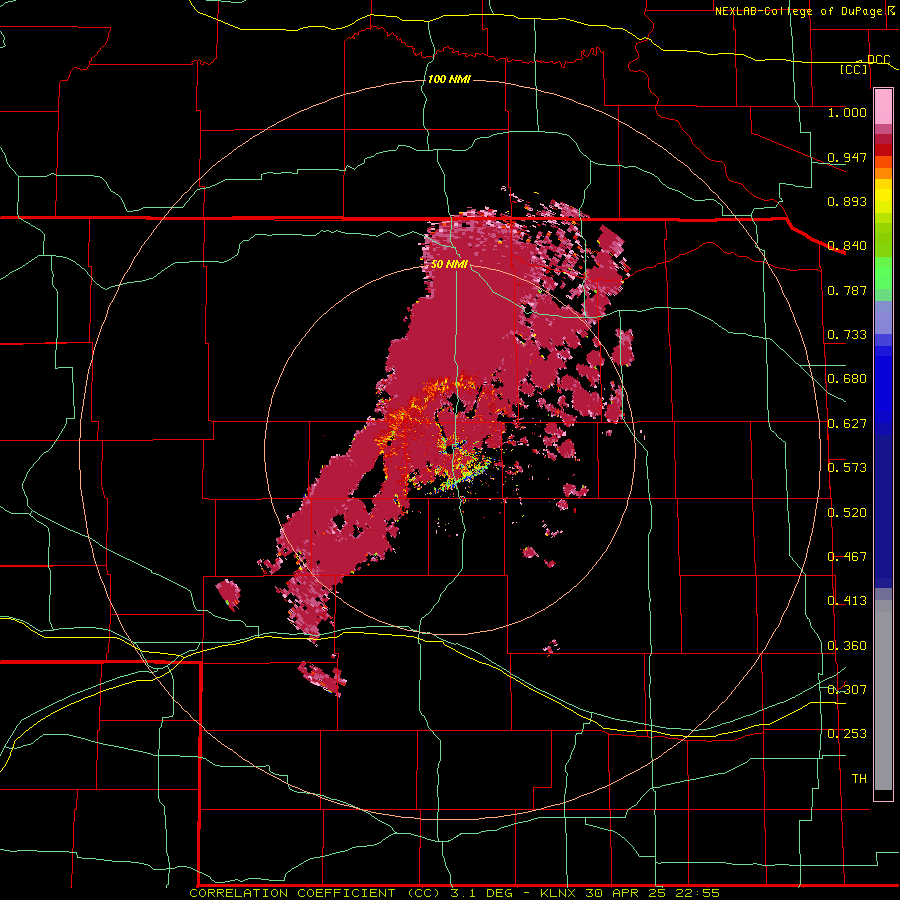Click the 1.000 value on the color scale
Image resolution: width=900 pixels, height=900 pixels.
click(x=847, y=112)
